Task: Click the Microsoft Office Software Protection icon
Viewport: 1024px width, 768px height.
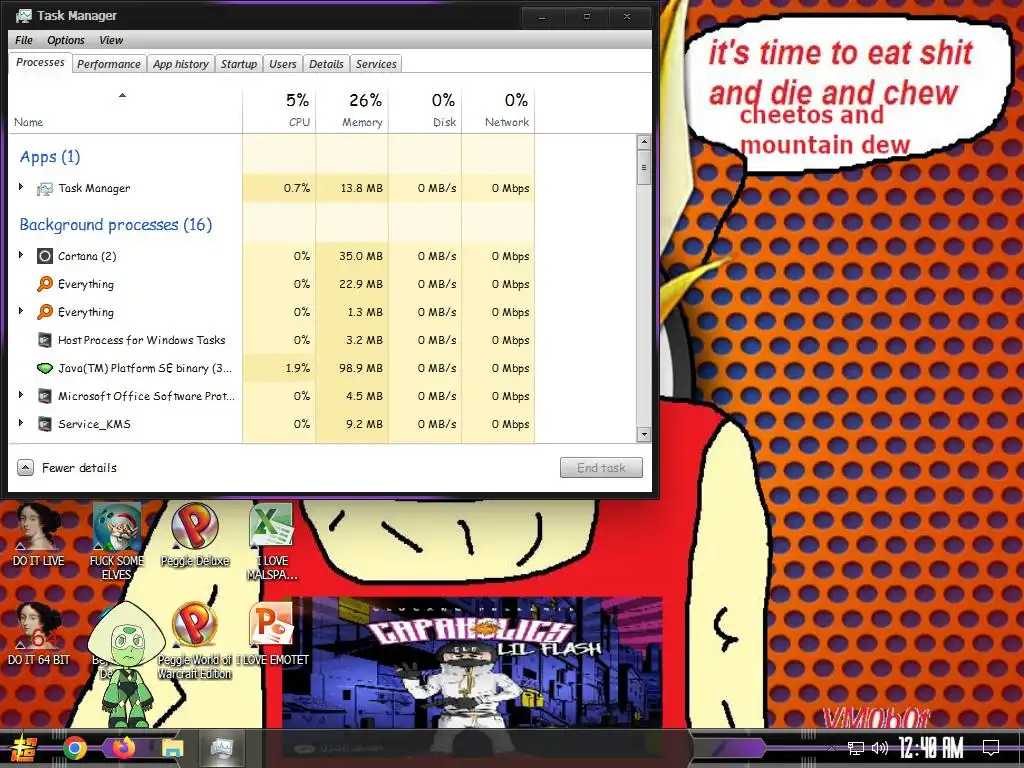Action: pos(44,396)
